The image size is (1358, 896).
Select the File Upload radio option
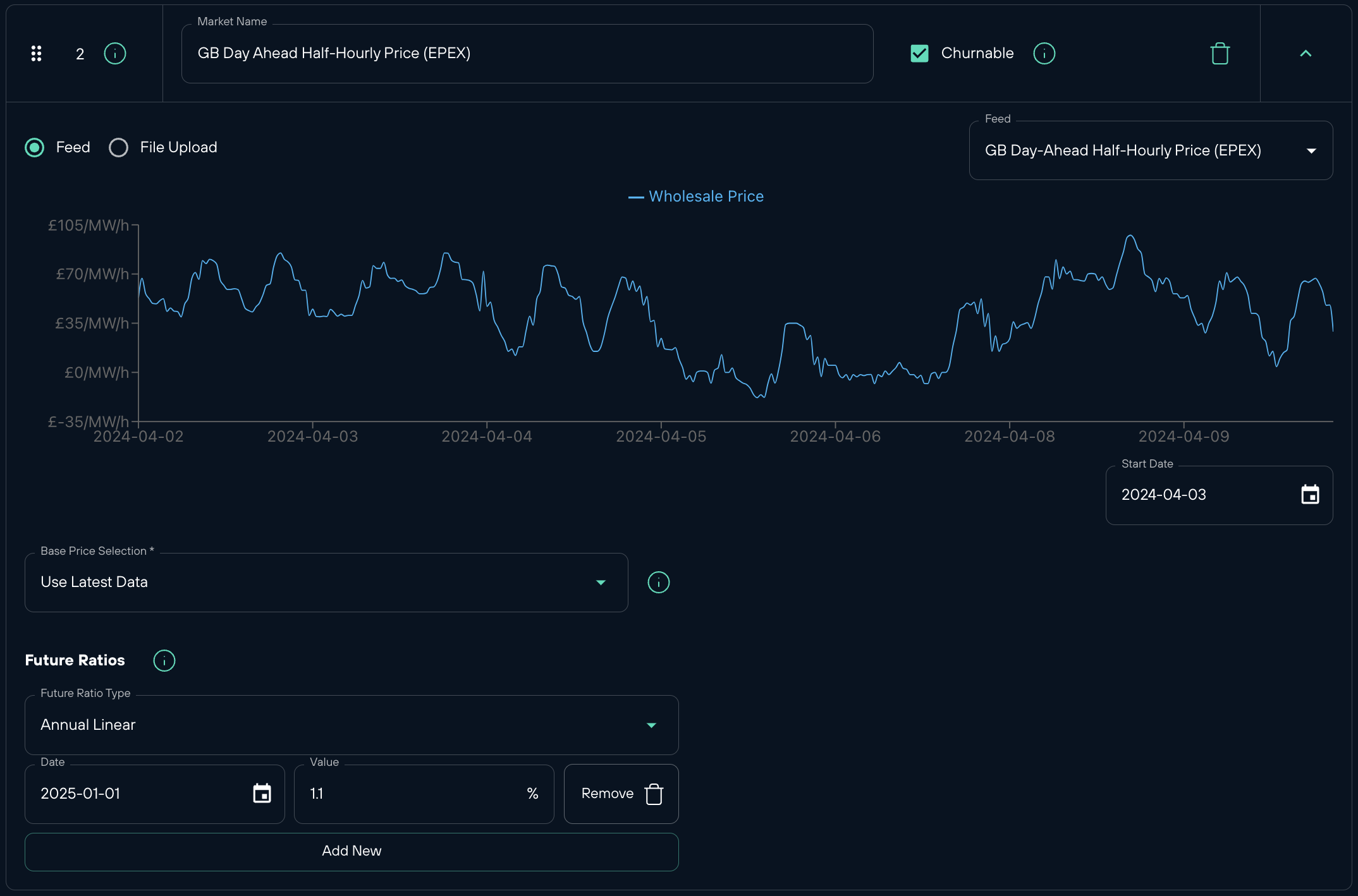[x=118, y=147]
